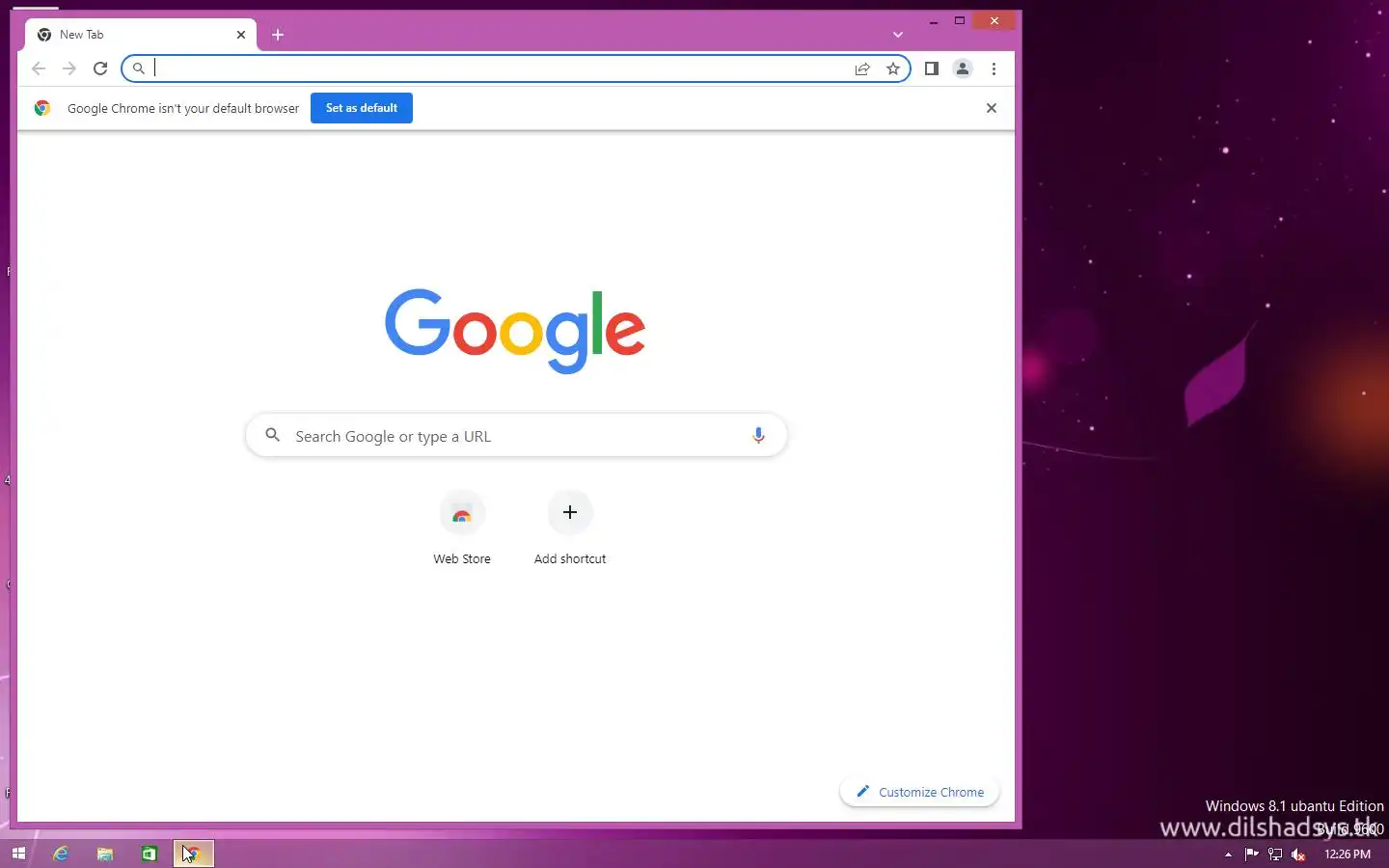
Task: Bookmark this tab with the star icon
Action: (893, 68)
